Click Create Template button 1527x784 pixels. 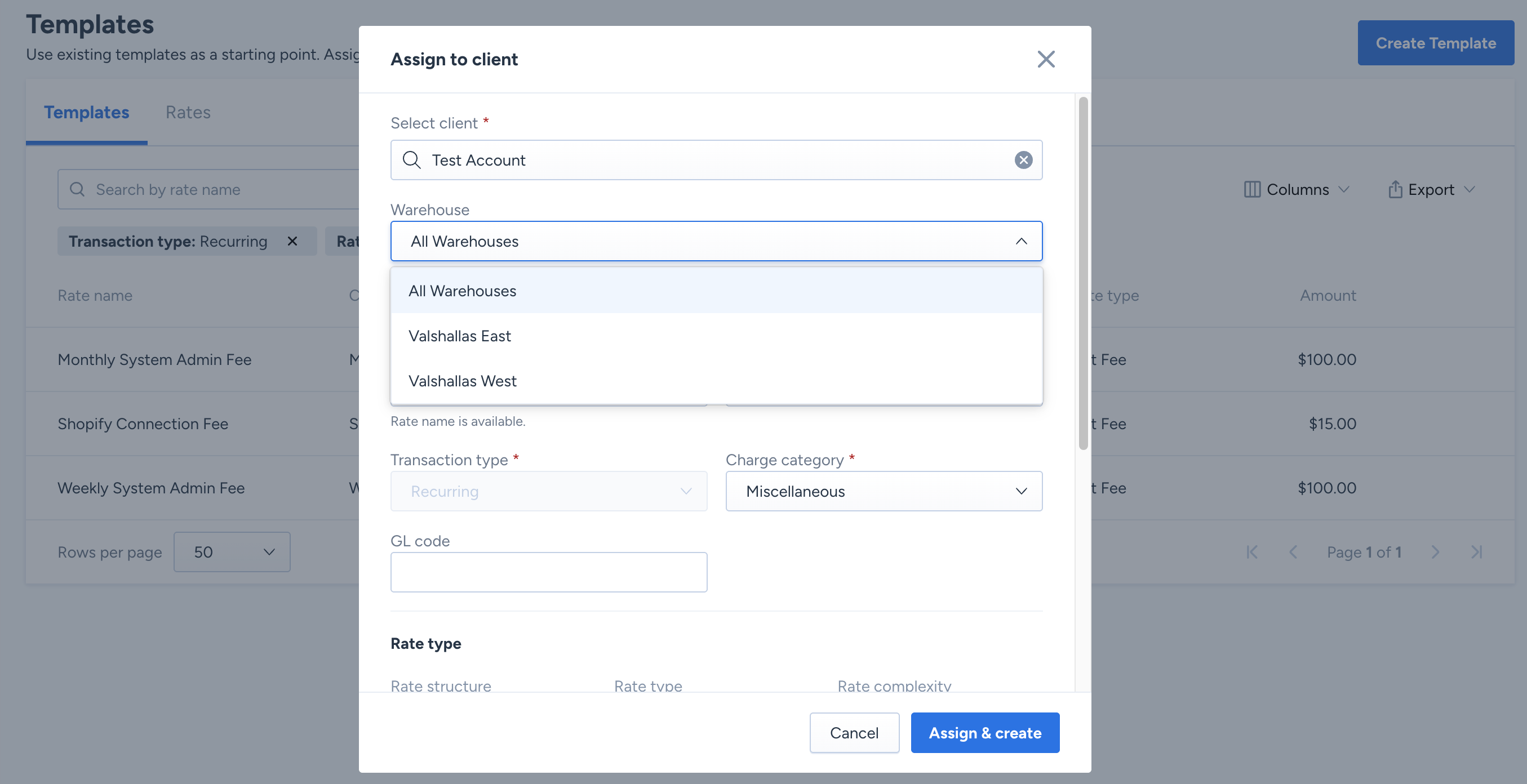(x=1435, y=43)
